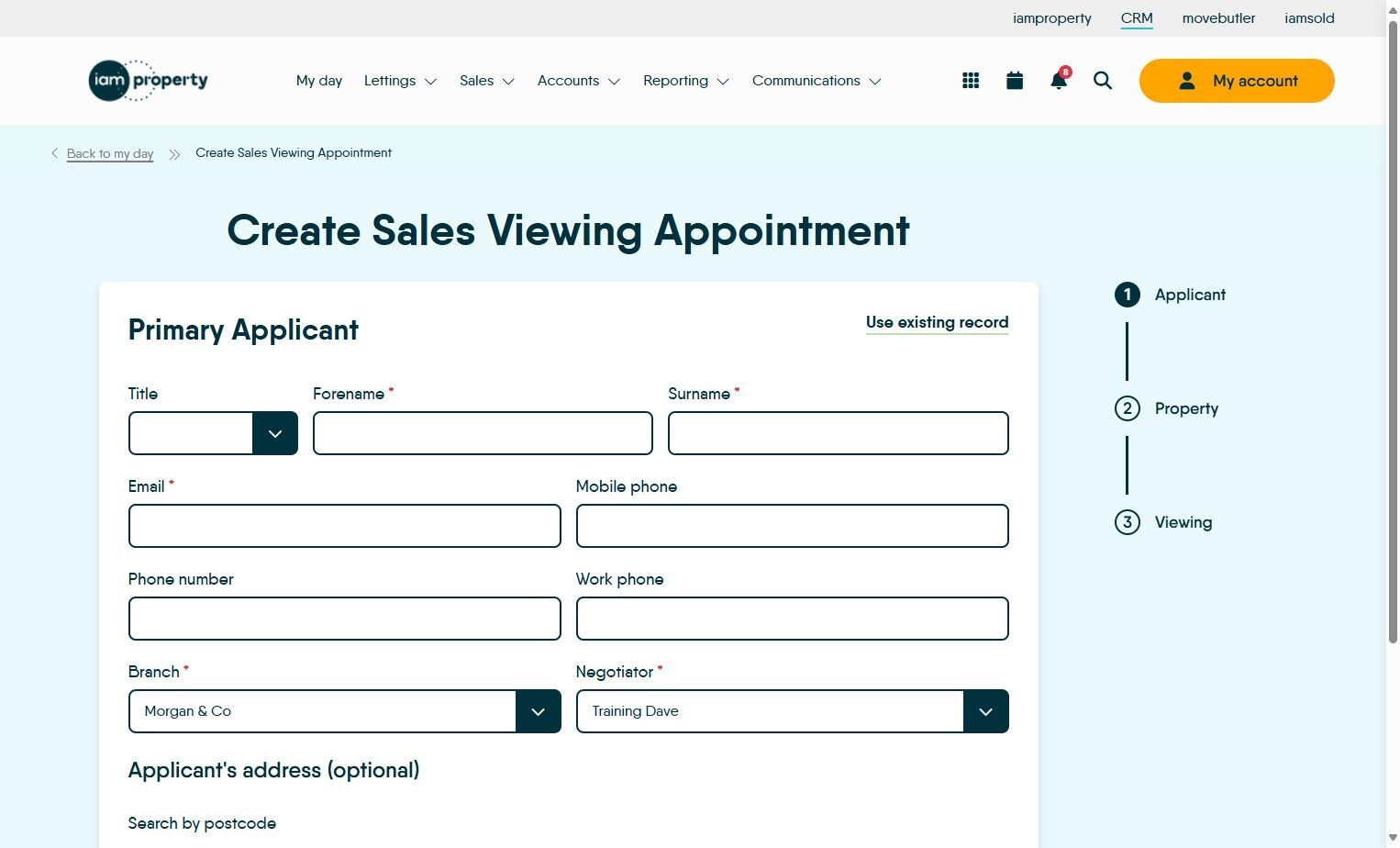This screenshot has height=848, width=1400.
Task: Focus the Phone number input field
Action: (x=345, y=619)
